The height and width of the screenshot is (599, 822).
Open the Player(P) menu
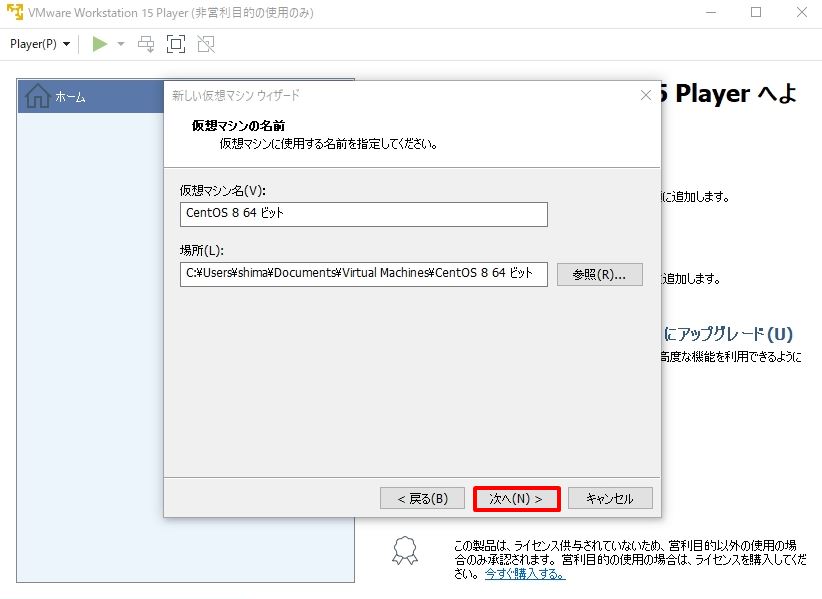40,44
